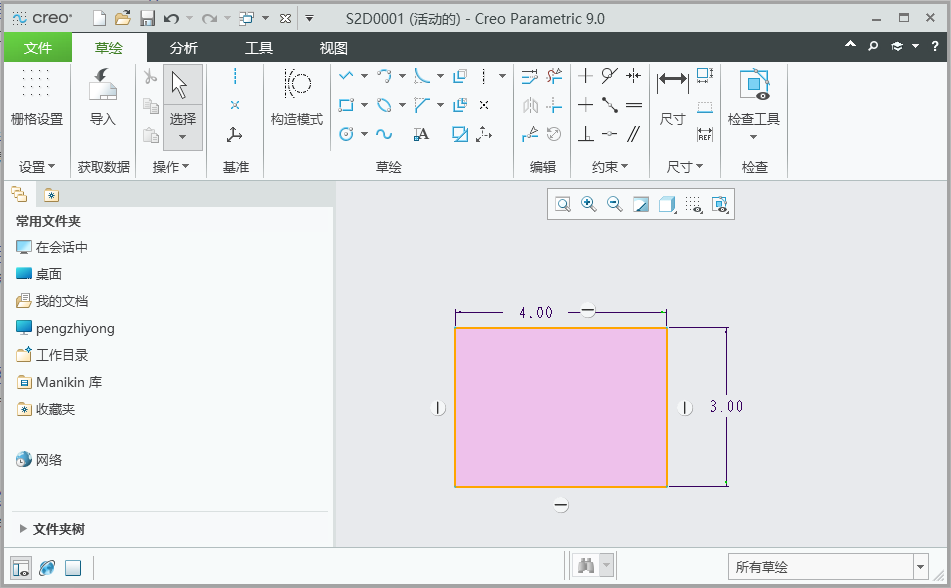This screenshot has height=588, width=951.
Task: Open the 桌面 desktop folder
Action: [39, 274]
